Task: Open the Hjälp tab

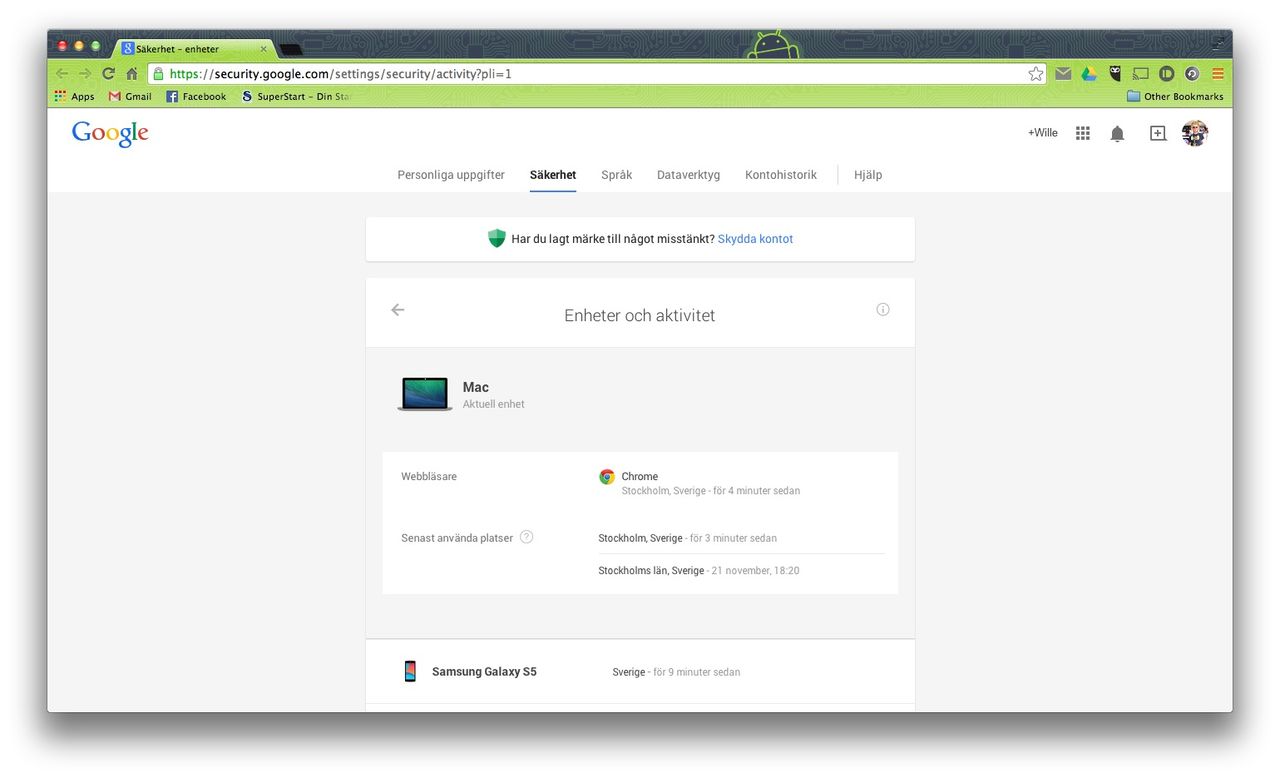Action: click(x=868, y=175)
